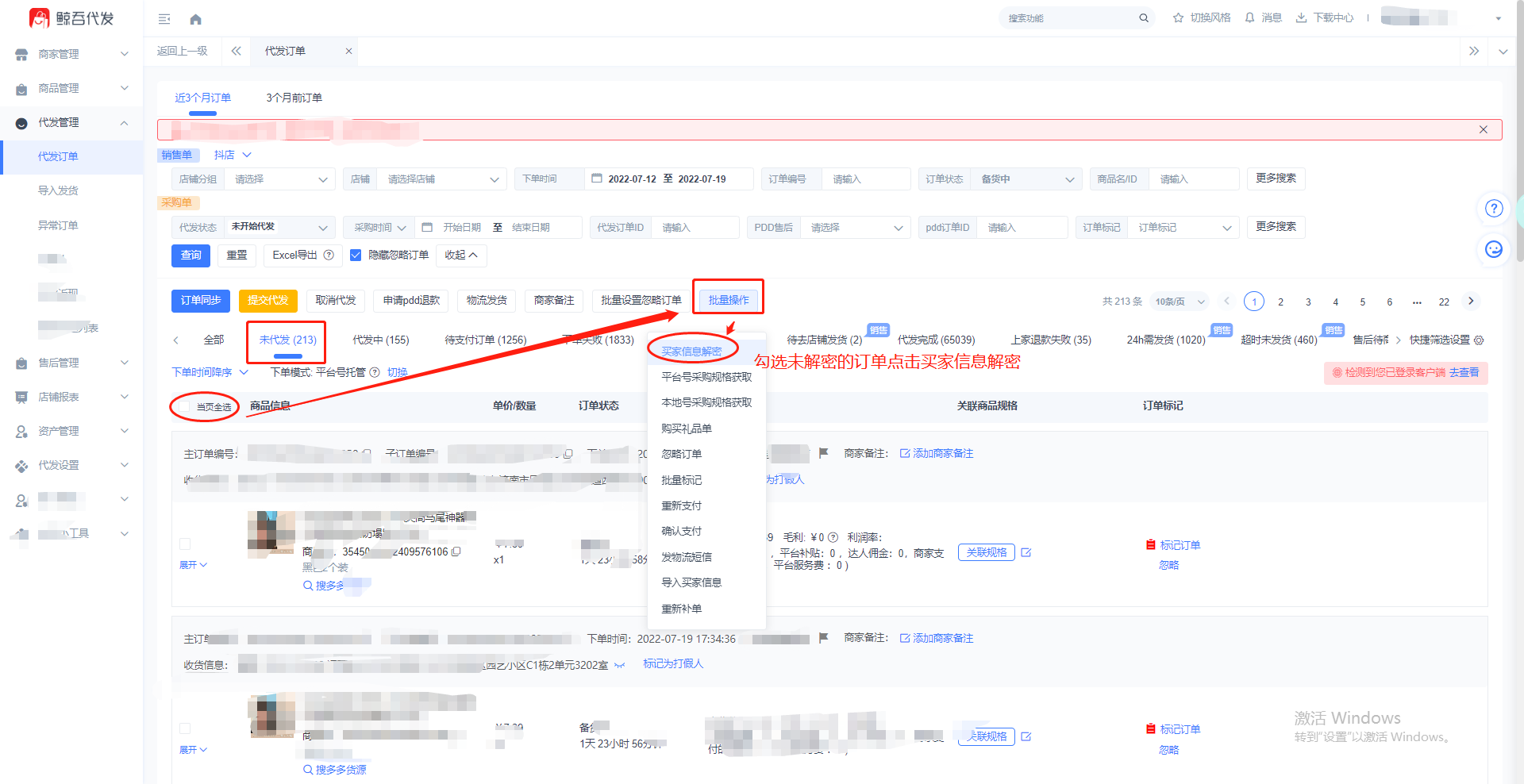Open the 下单时间 calendar date picker
The image size is (1524, 784).
(x=597, y=179)
